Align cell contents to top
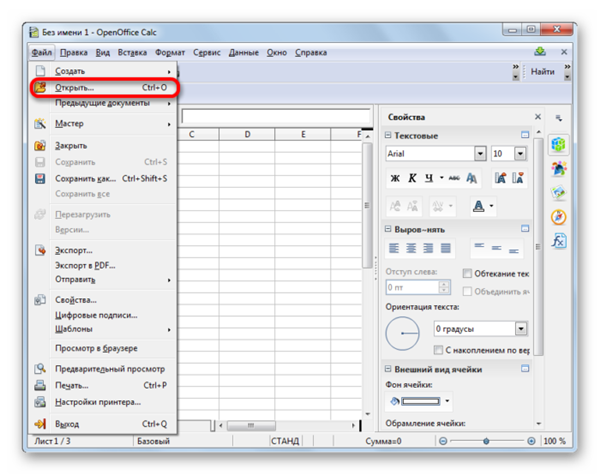 (x=479, y=247)
